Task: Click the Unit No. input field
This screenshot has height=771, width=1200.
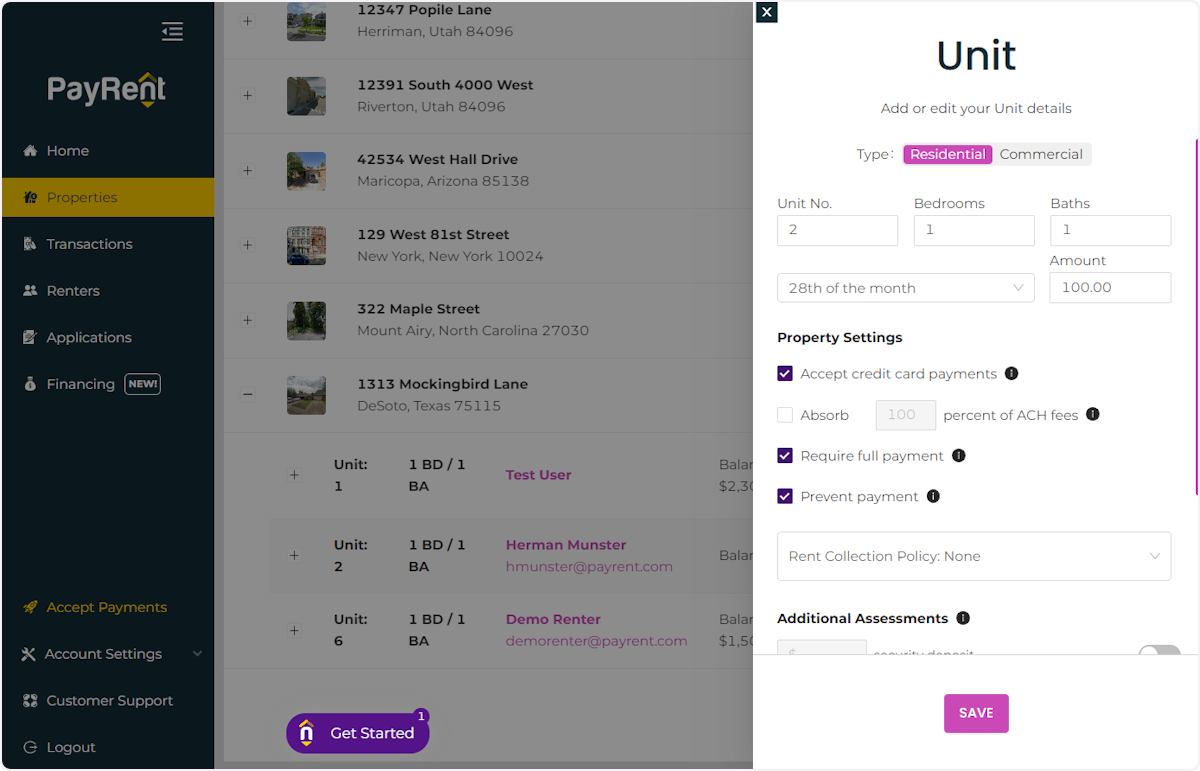Action: (x=837, y=230)
